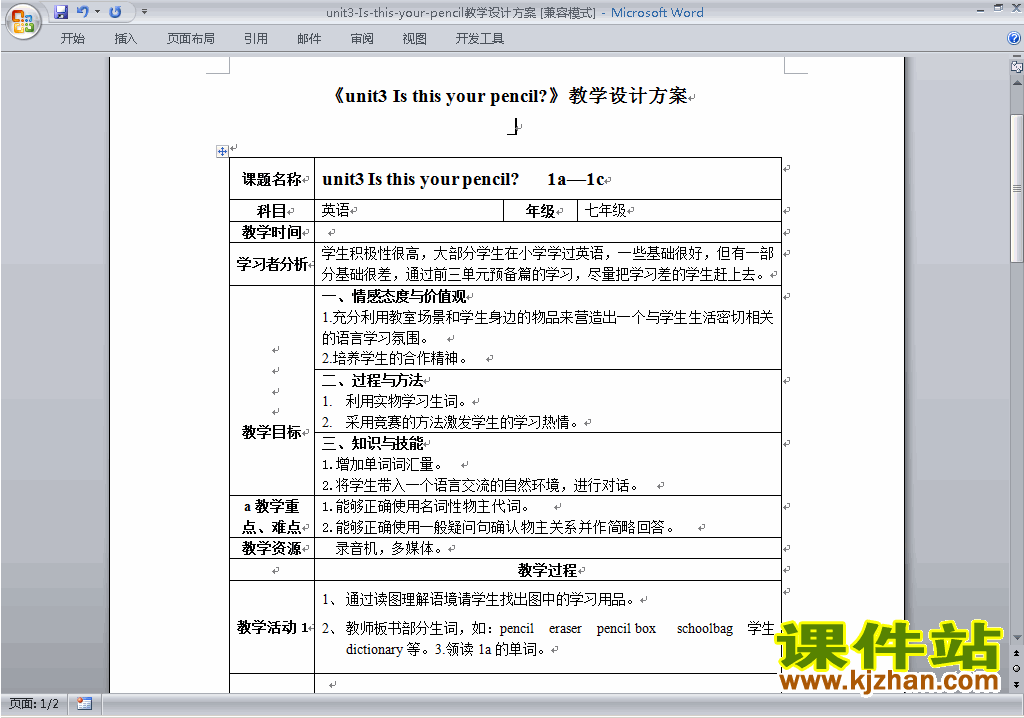Toggle the ruler with the View Ruler icon

tap(1017, 66)
